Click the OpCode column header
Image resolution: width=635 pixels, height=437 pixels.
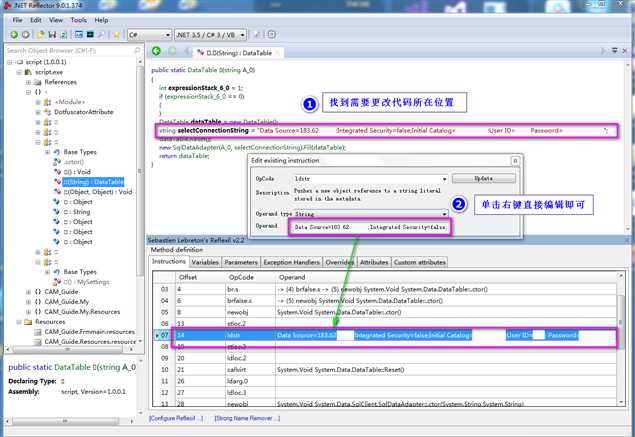click(x=241, y=277)
